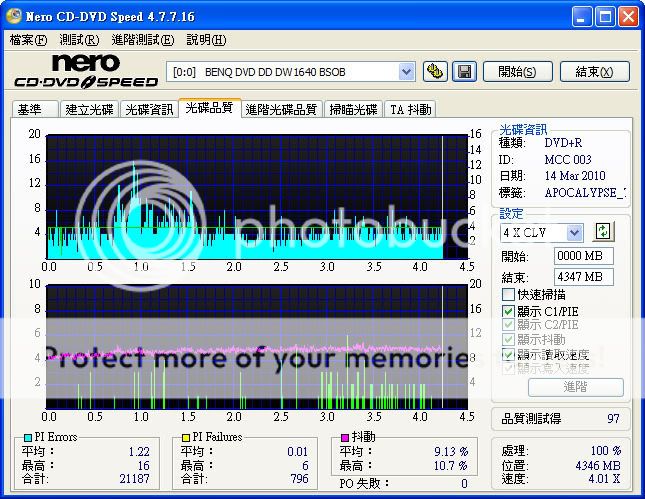The height and width of the screenshot is (499, 645).
Task: Select the 光碟品質 disc quality tab
Action: pos(209,108)
